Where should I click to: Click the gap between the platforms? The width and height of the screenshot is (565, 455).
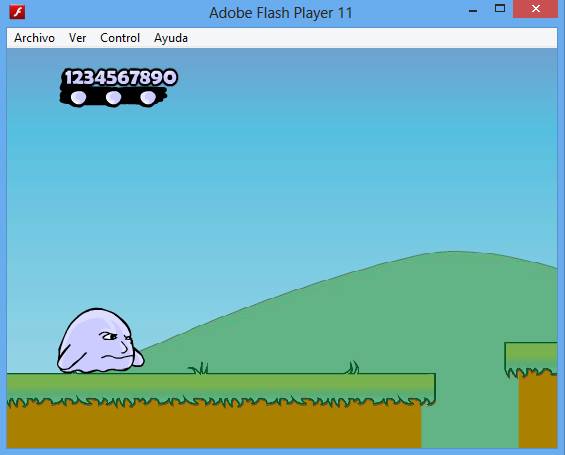(470, 414)
